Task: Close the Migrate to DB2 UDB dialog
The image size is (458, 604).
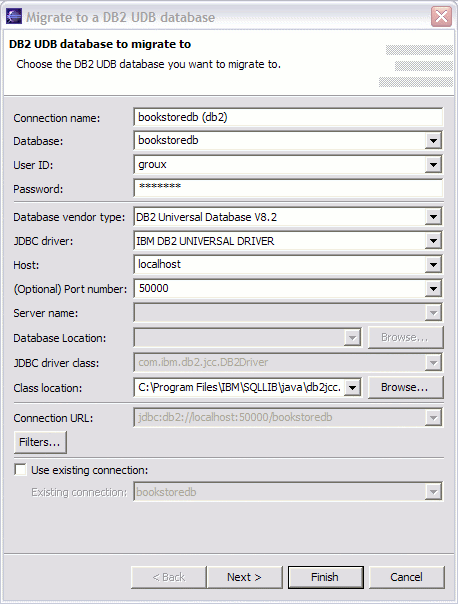Action: coord(441,17)
